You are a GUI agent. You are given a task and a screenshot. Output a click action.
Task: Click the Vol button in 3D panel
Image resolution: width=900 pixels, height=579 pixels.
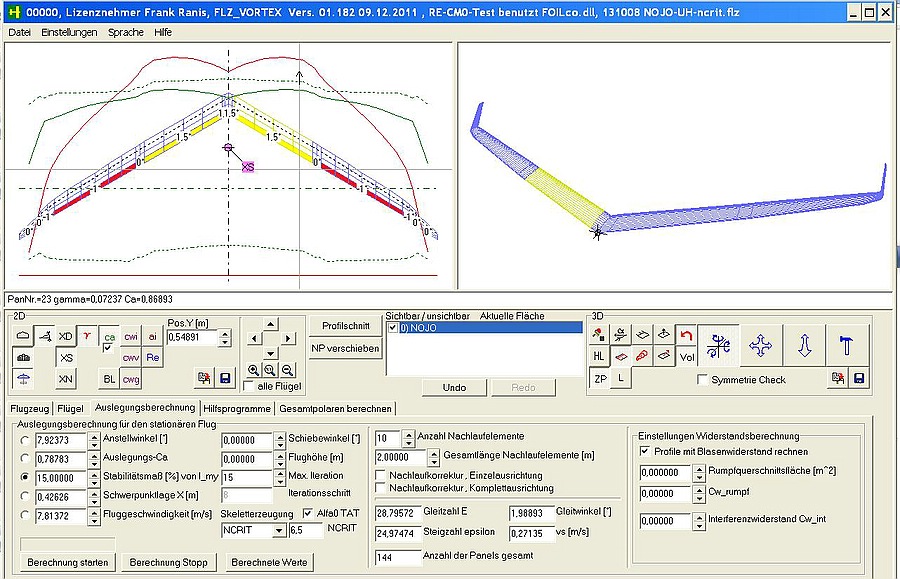(x=687, y=356)
